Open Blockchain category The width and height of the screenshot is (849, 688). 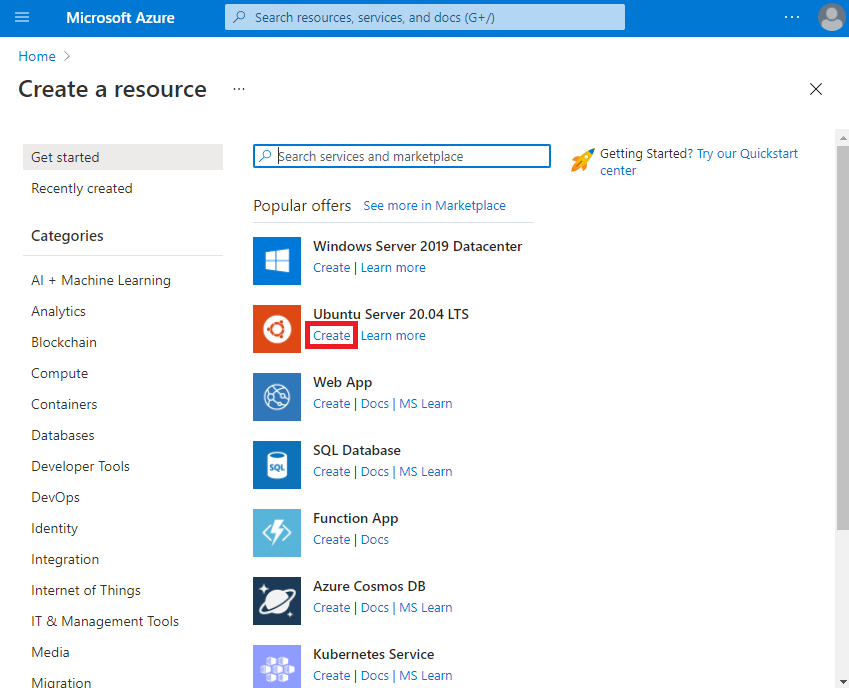(x=64, y=342)
